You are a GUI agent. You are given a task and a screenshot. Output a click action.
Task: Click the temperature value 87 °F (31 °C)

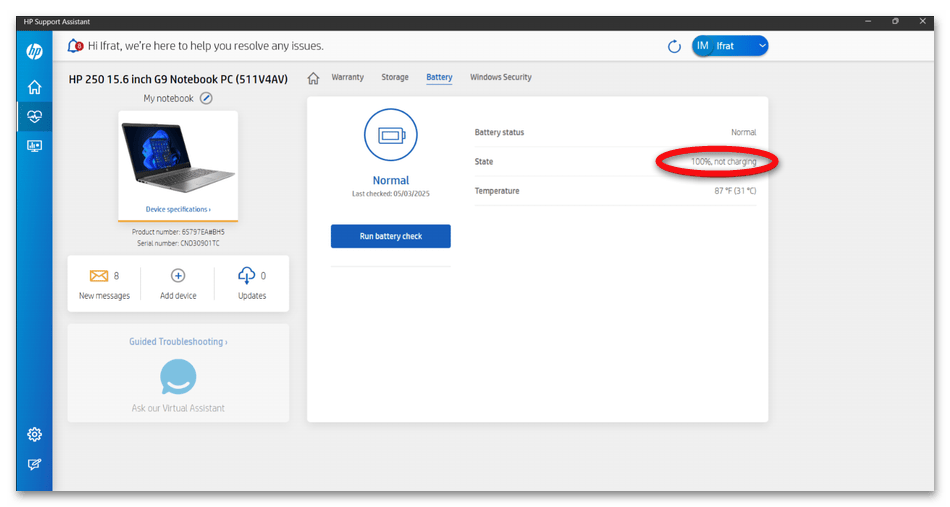pos(735,191)
